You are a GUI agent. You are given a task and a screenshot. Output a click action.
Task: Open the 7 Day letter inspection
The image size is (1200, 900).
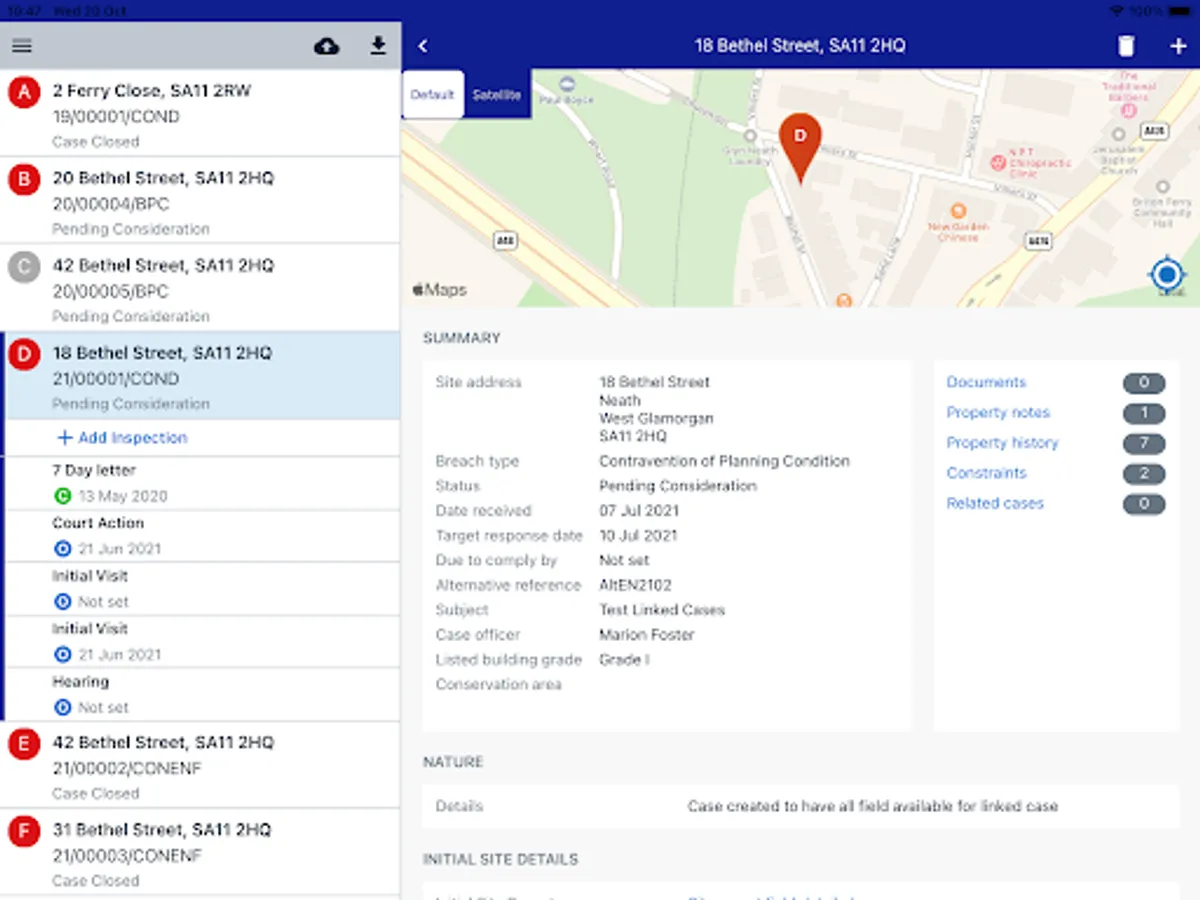203,483
